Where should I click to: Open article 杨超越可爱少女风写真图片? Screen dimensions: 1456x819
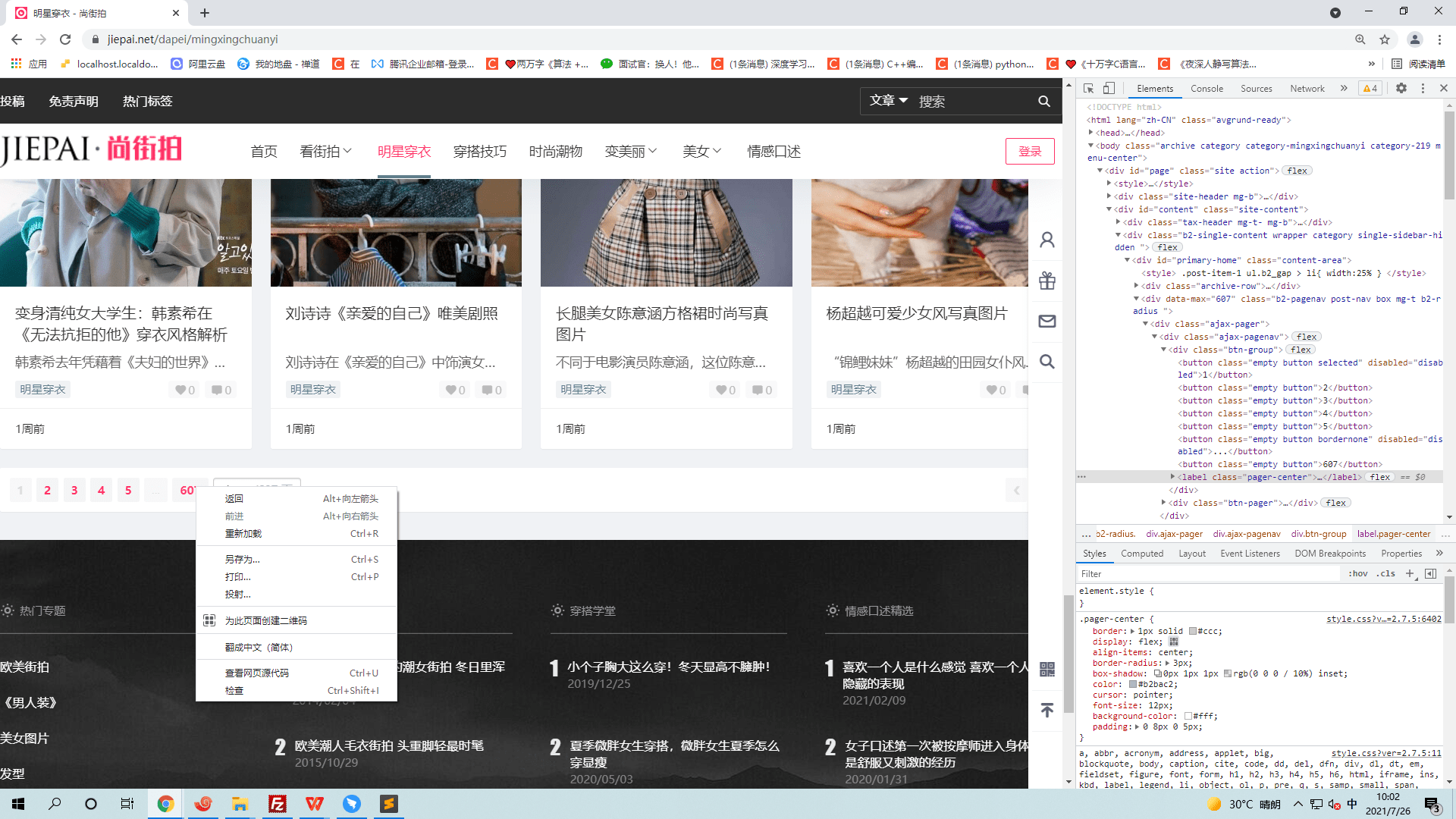click(917, 314)
